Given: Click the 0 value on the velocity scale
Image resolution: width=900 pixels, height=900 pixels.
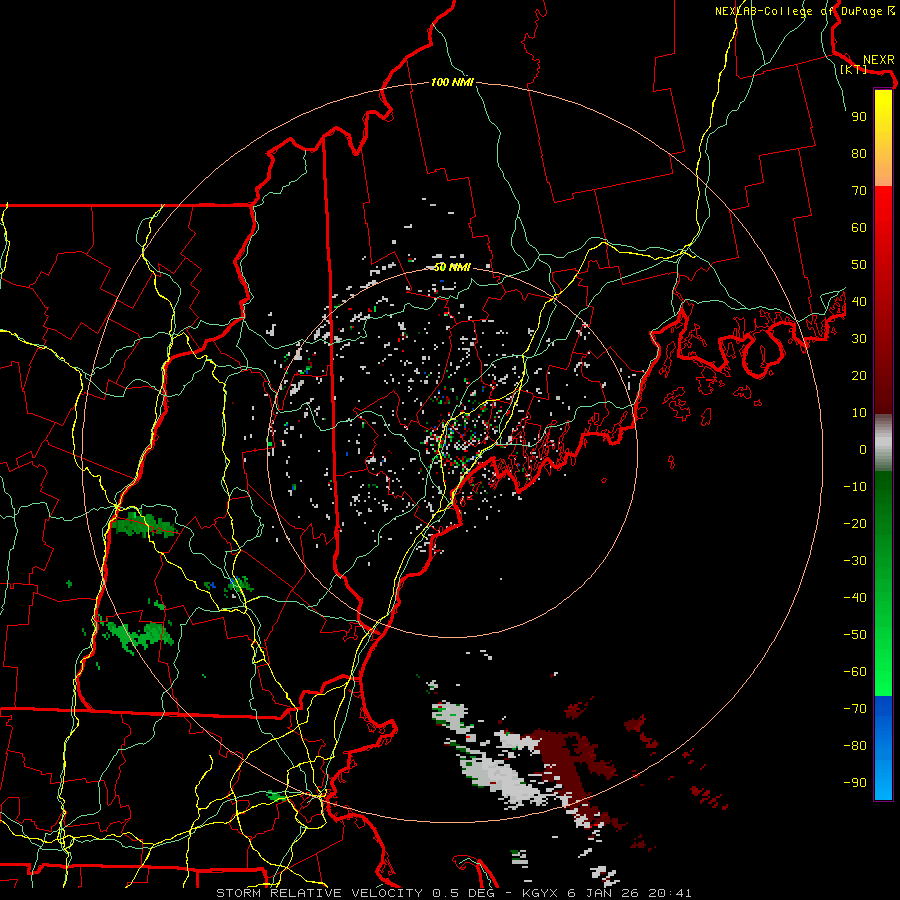Looking at the screenshot, I should (x=863, y=449).
